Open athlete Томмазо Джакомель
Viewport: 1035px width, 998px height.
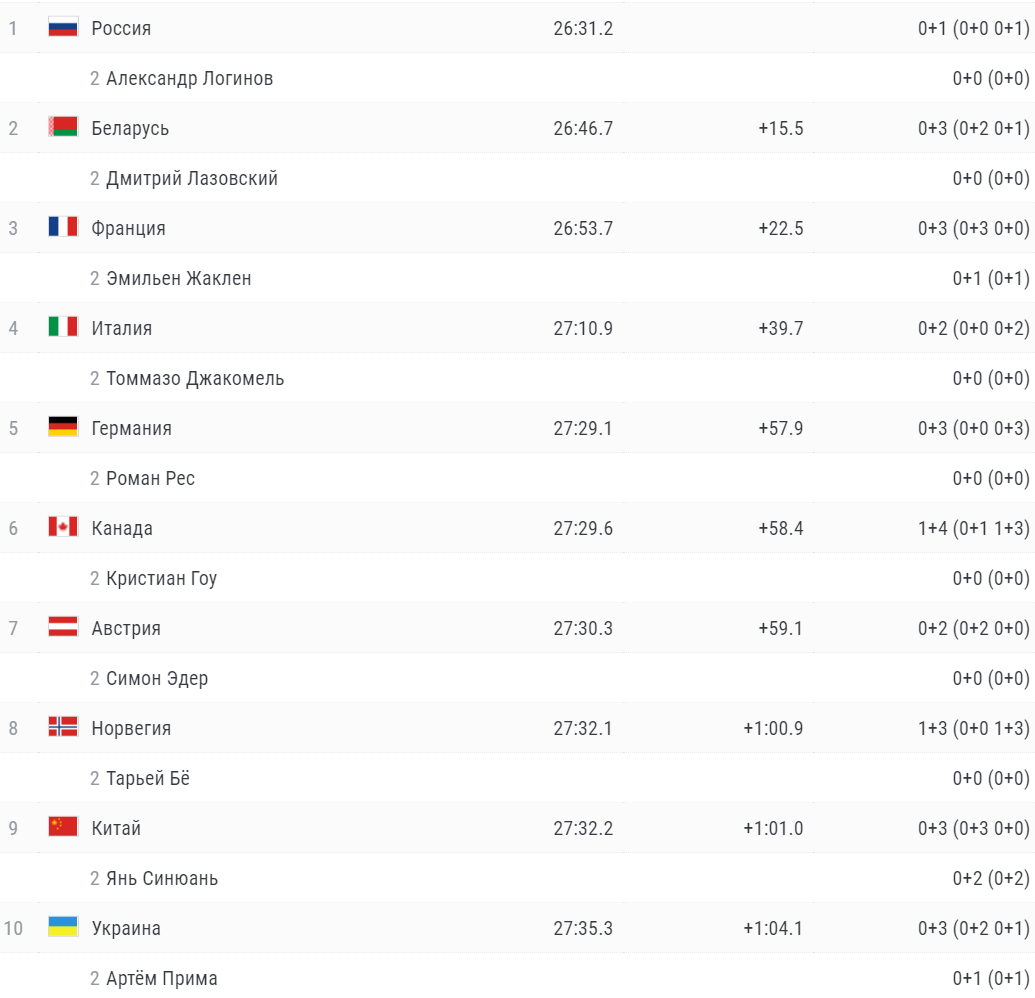195,379
